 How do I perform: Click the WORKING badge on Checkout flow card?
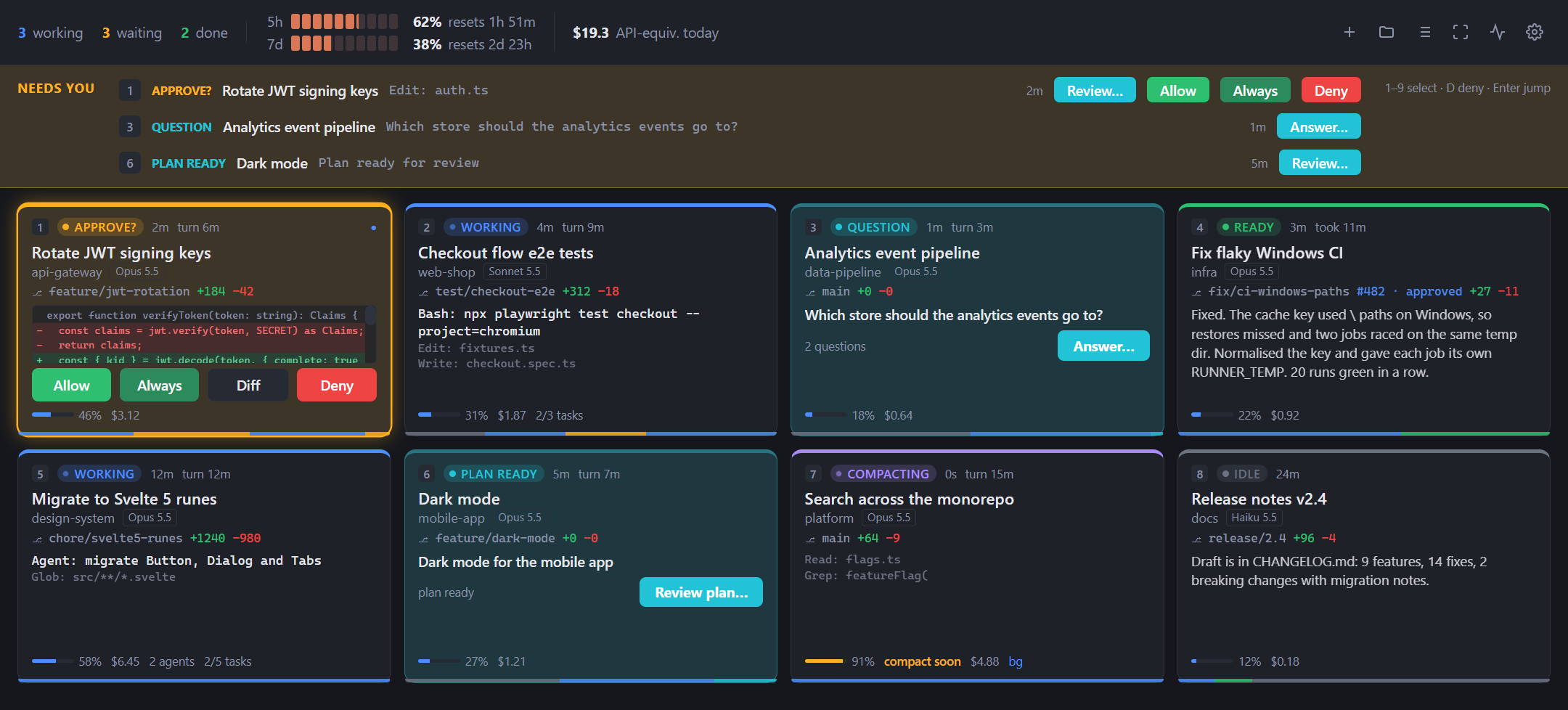(x=485, y=227)
